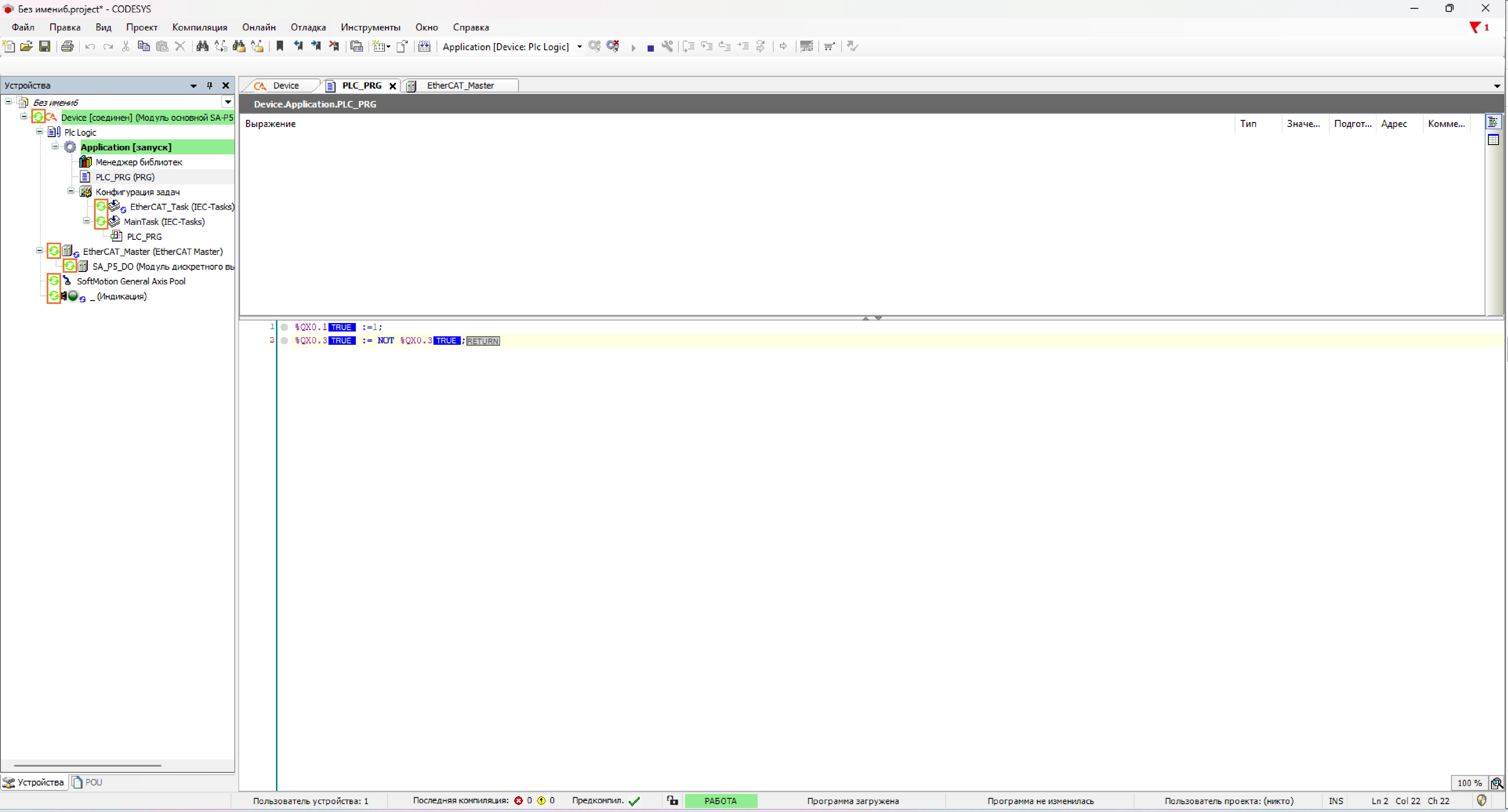Screen dimensions: 1508x812
Task: Open the Файл menu
Action: pos(23,28)
